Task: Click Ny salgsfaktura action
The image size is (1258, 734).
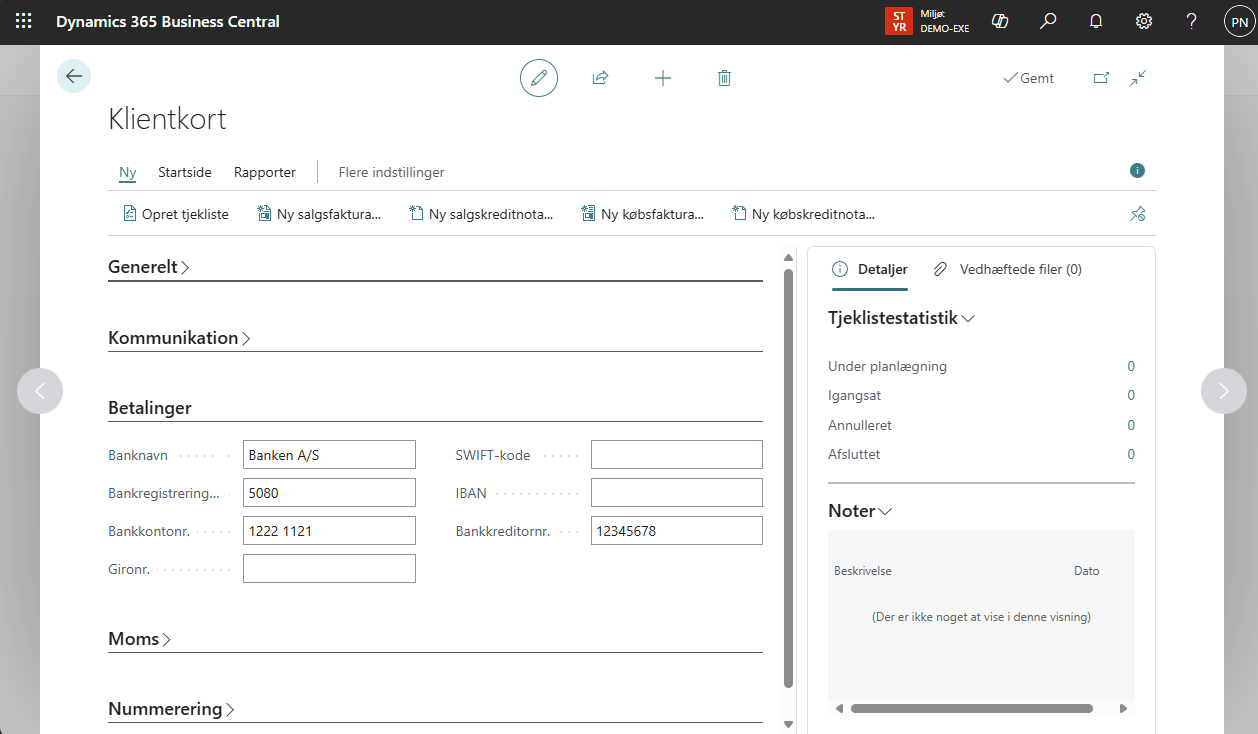Action: [x=319, y=214]
